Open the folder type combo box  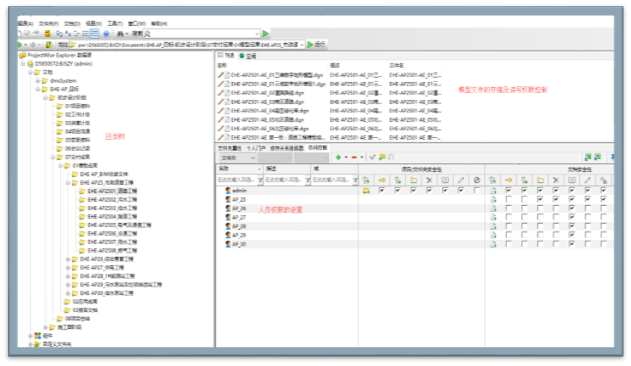[x=237, y=157]
